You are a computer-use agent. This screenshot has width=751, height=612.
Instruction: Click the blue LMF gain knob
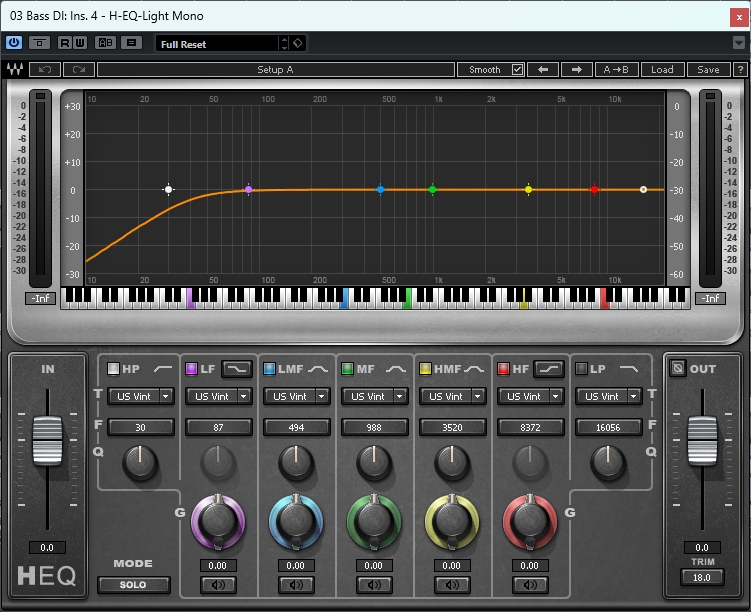[x=296, y=521]
